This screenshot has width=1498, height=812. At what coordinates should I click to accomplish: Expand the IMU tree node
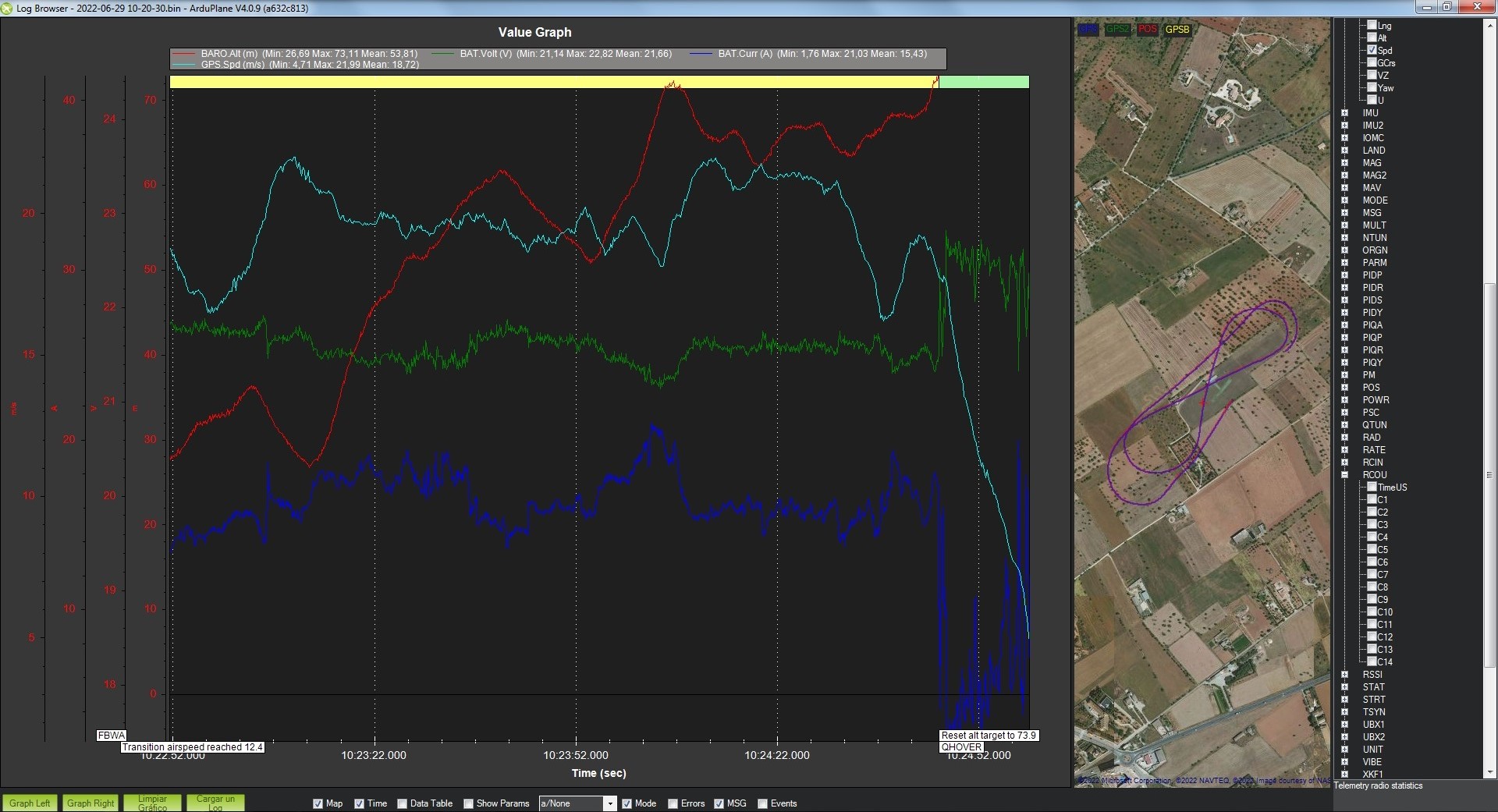click(x=1344, y=113)
